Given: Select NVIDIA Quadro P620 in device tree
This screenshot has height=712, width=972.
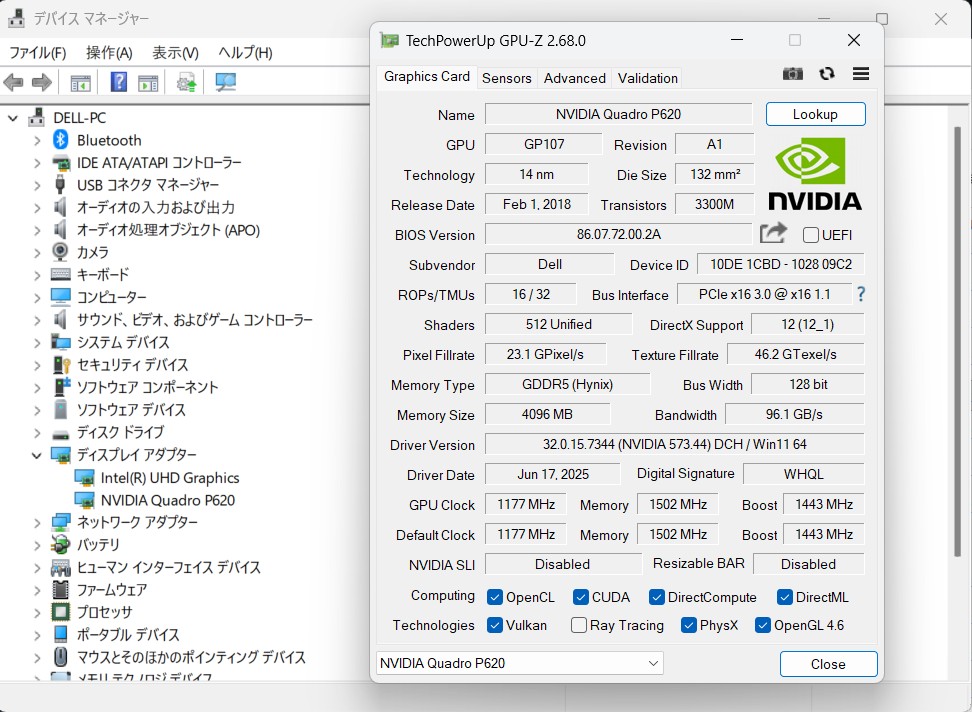Looking at the screenshot, I should click(x=167, y=500).
